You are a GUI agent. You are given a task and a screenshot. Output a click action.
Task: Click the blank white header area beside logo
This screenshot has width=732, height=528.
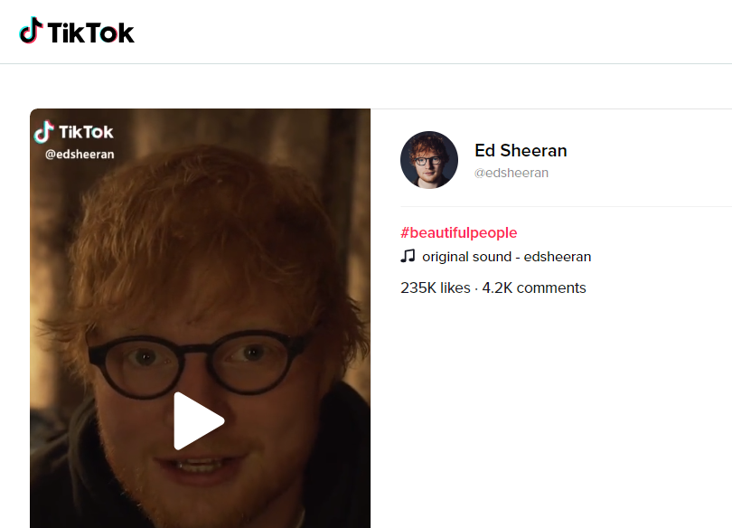click(420, 32)
